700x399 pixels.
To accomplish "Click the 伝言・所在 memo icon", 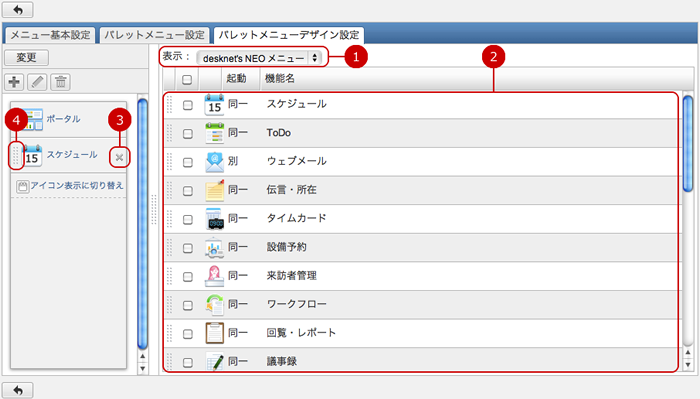I will (214, 190).
